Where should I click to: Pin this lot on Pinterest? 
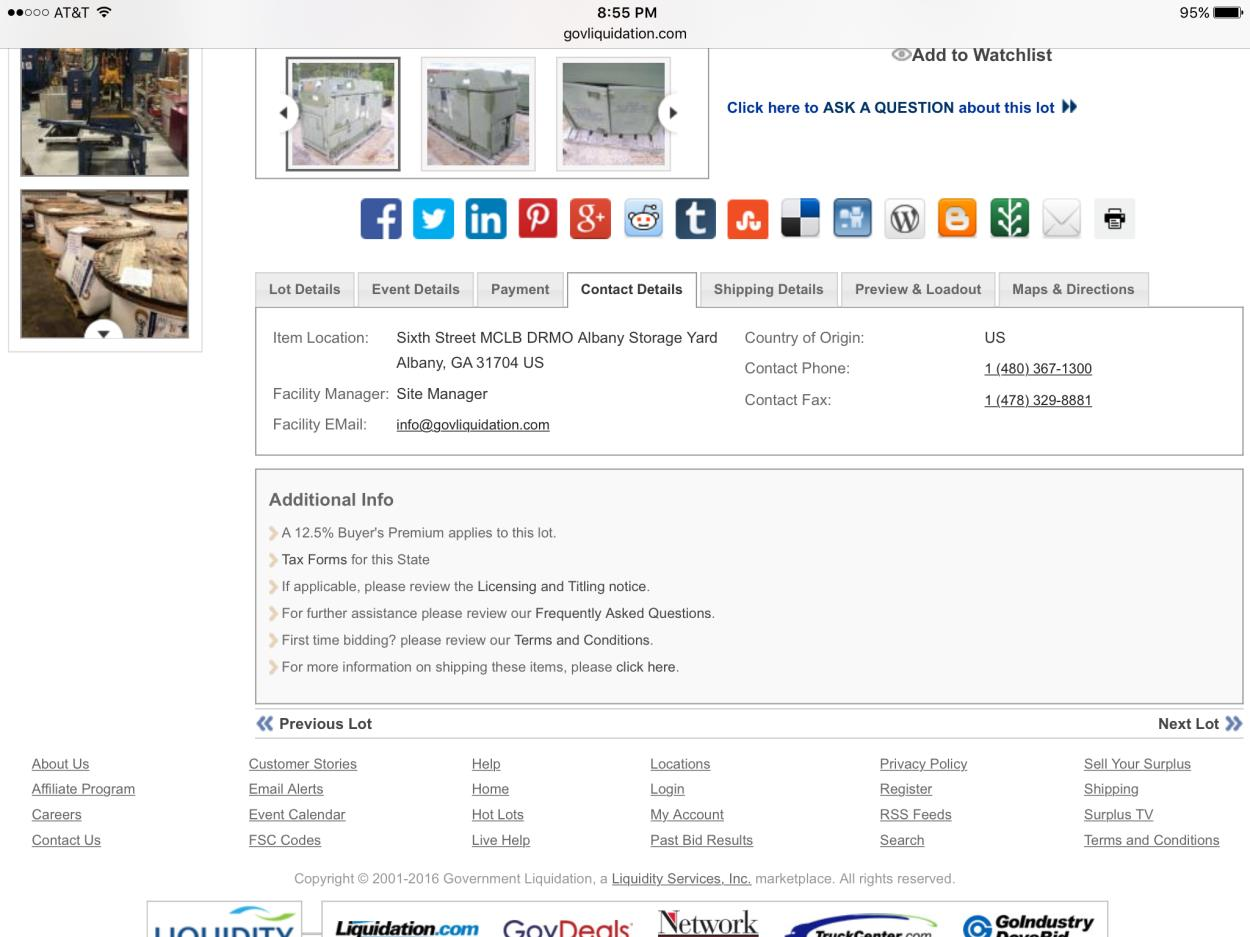(x=538, y=219)
